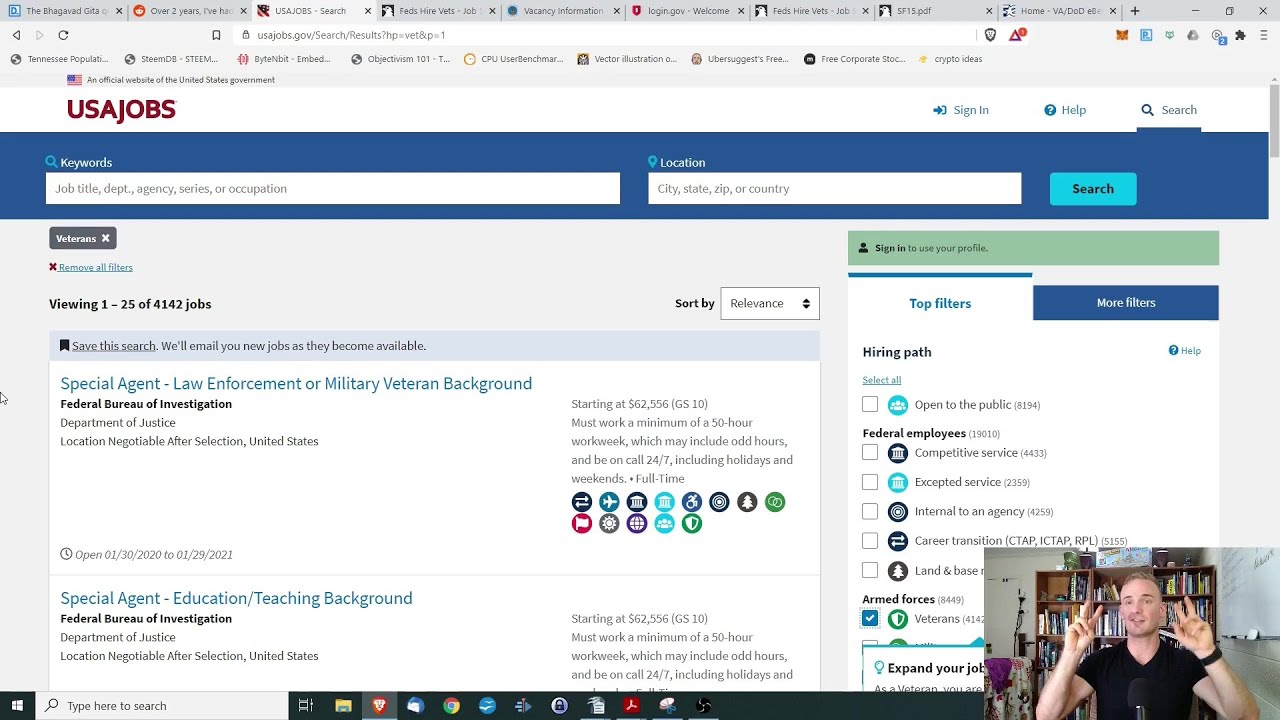Remove the Veterans filter tag
The width and height of the screenshot is (1280, 720).
tap(105, 239)
